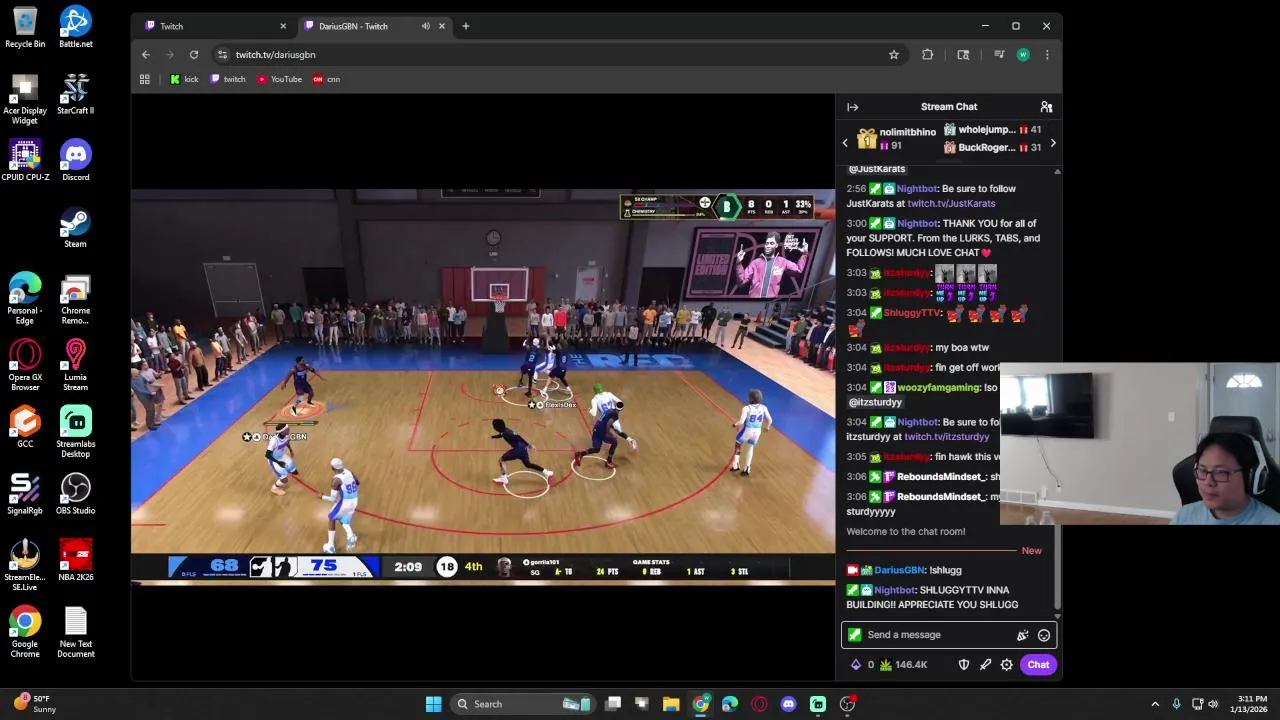Open the chat power-ups sparkle icon
The image size is (1280, 720).
point(1022,635)
